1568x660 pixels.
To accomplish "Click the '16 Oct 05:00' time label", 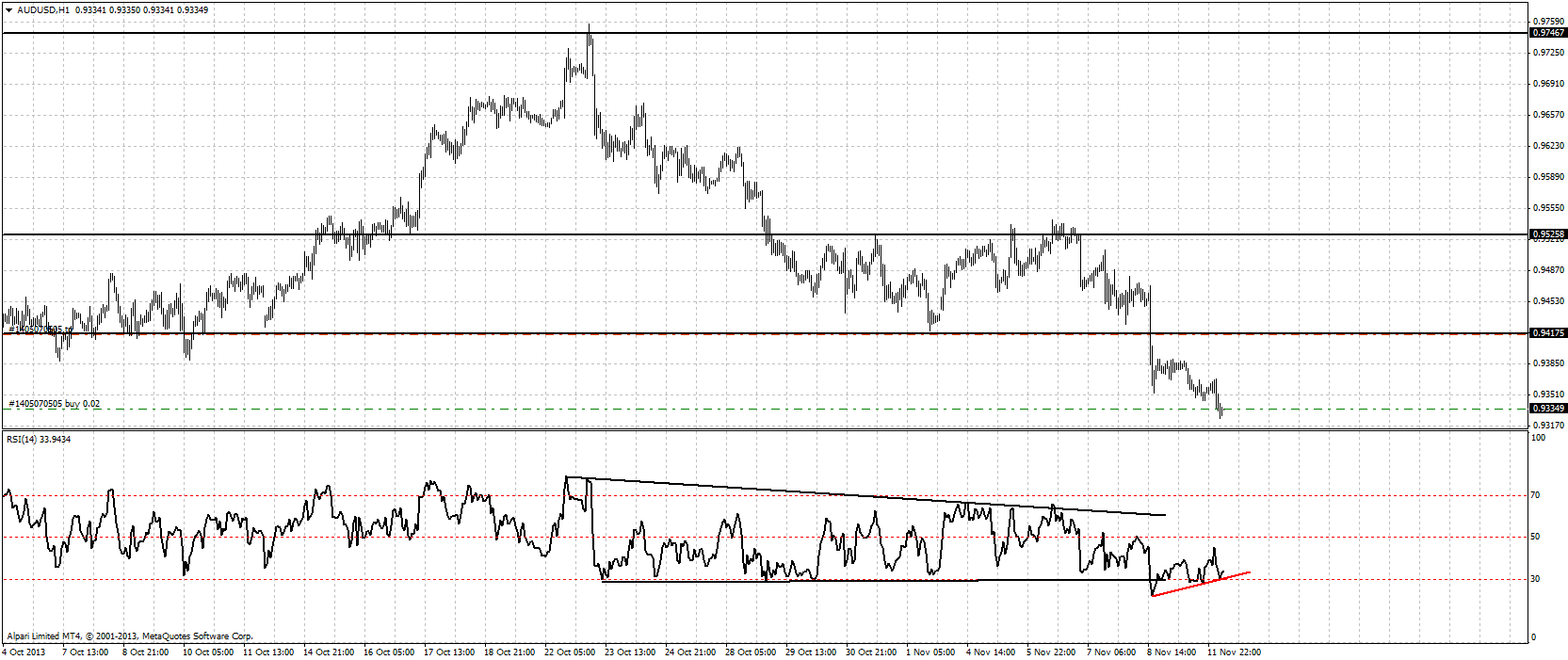I will (389, 652).
